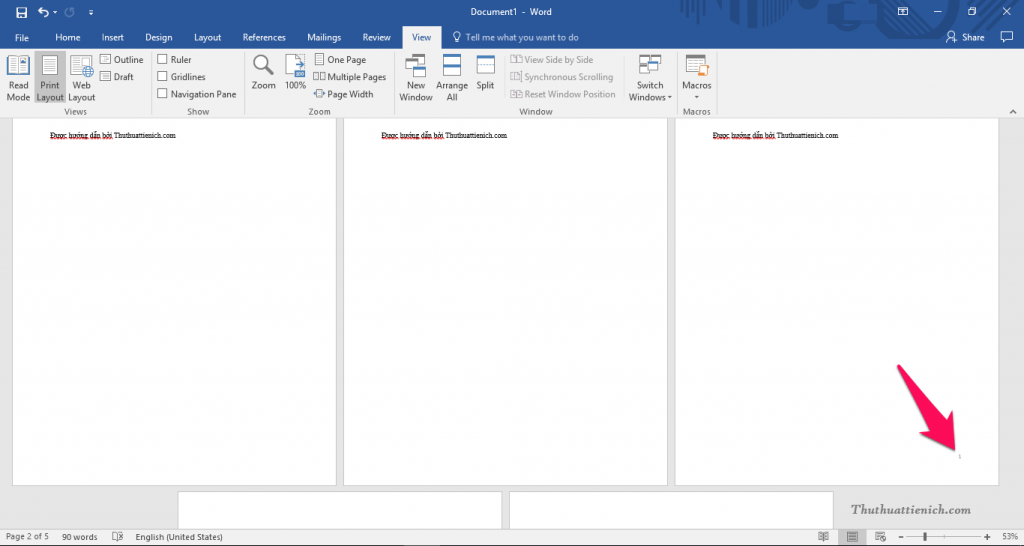Switch to Read Mode view
The width and height of the screenshot is (1024, 546).
[x=18, y=77]
